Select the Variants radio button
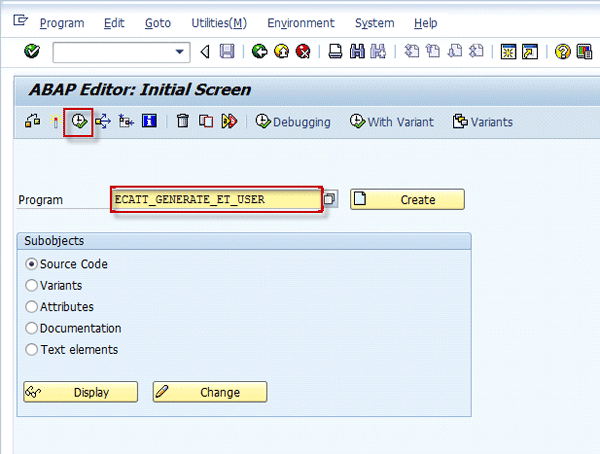 point(31,286)
